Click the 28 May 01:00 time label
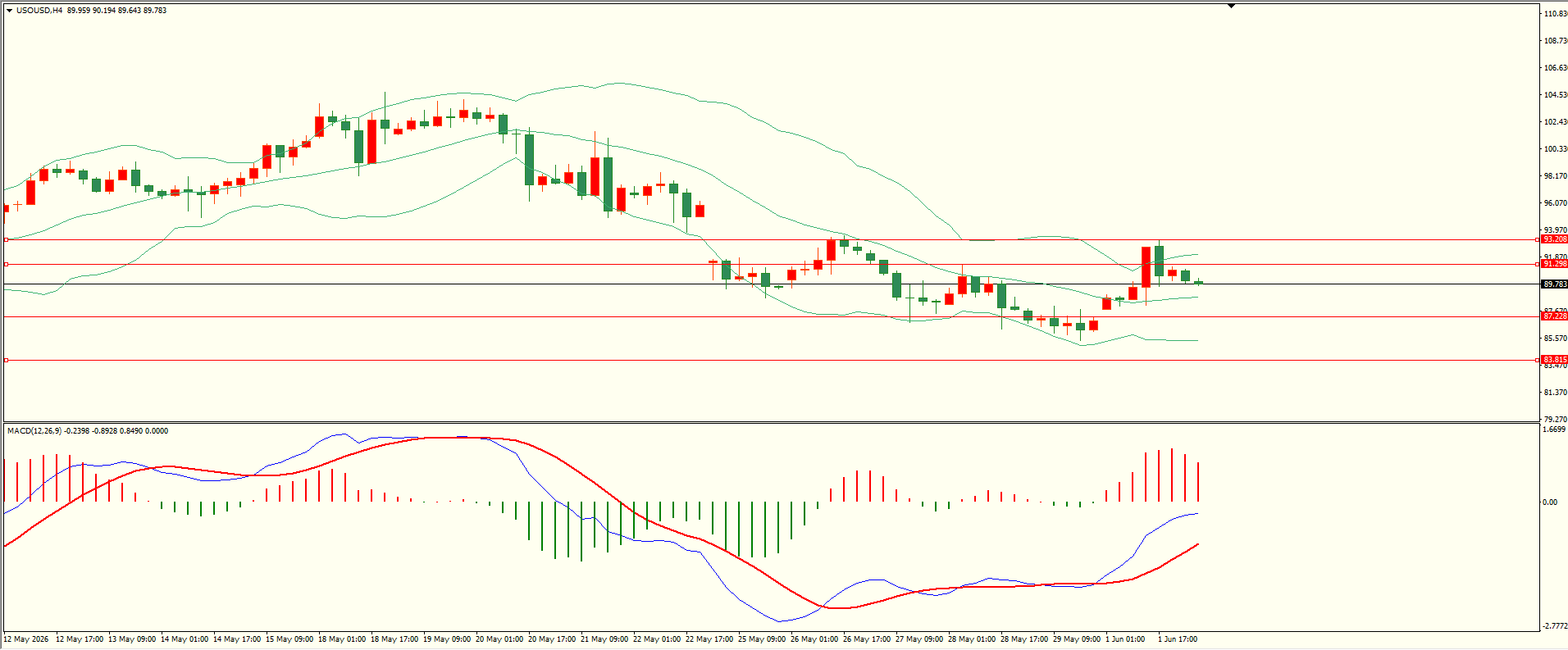1568x650 pixels. click(x=972, y=639)
